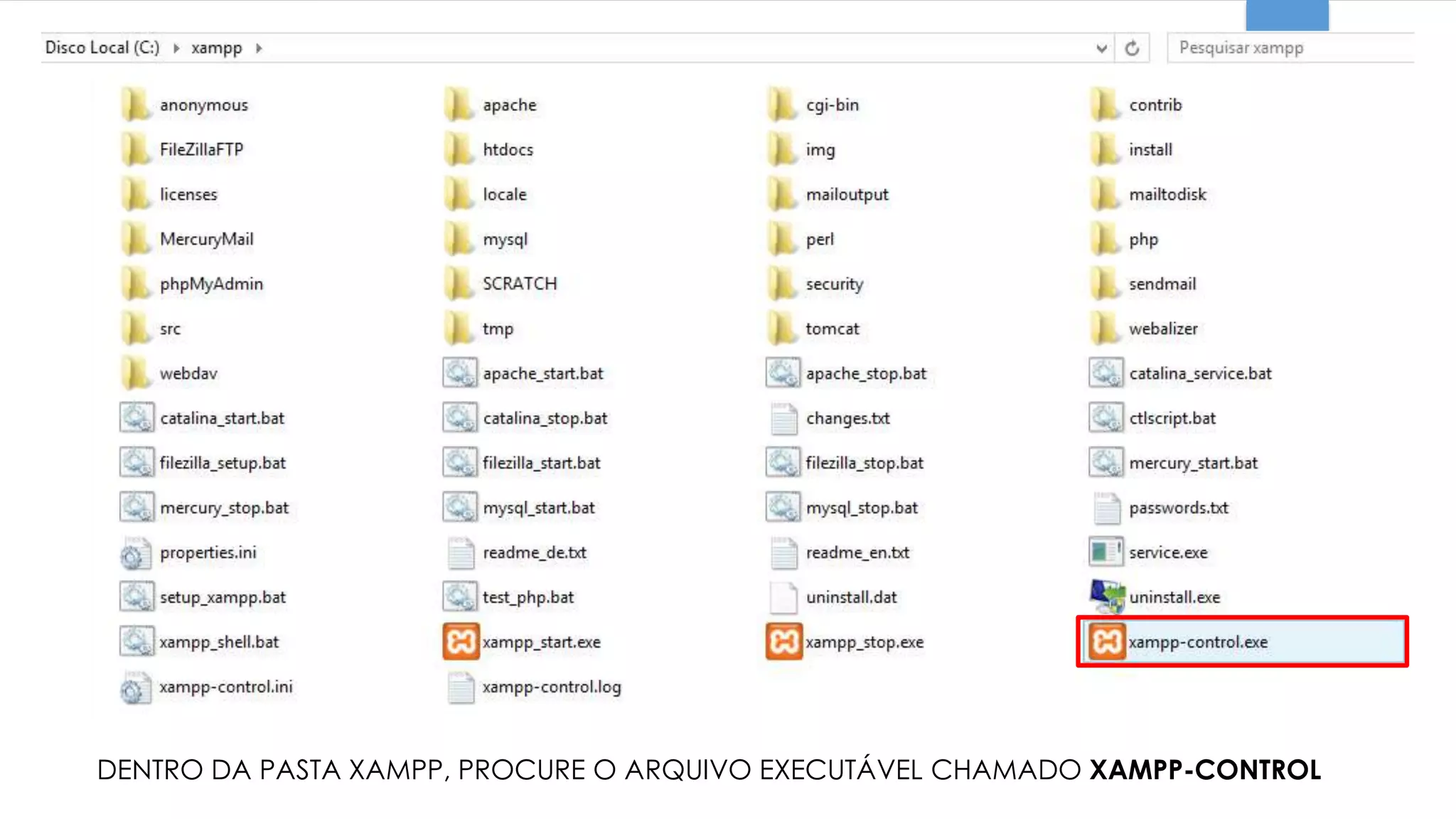Select the passwords.txt file icon
The image size is (1456, 819).
click(x=1107, y=508)
